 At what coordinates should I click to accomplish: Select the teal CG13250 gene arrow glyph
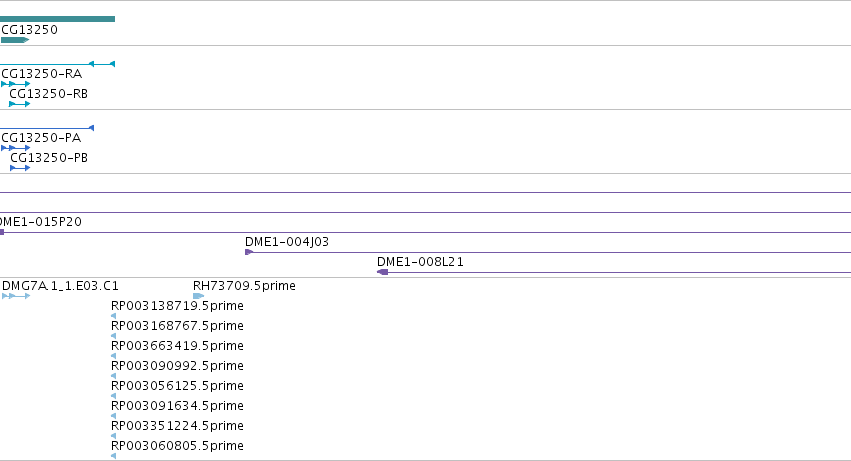click(15, 40)
